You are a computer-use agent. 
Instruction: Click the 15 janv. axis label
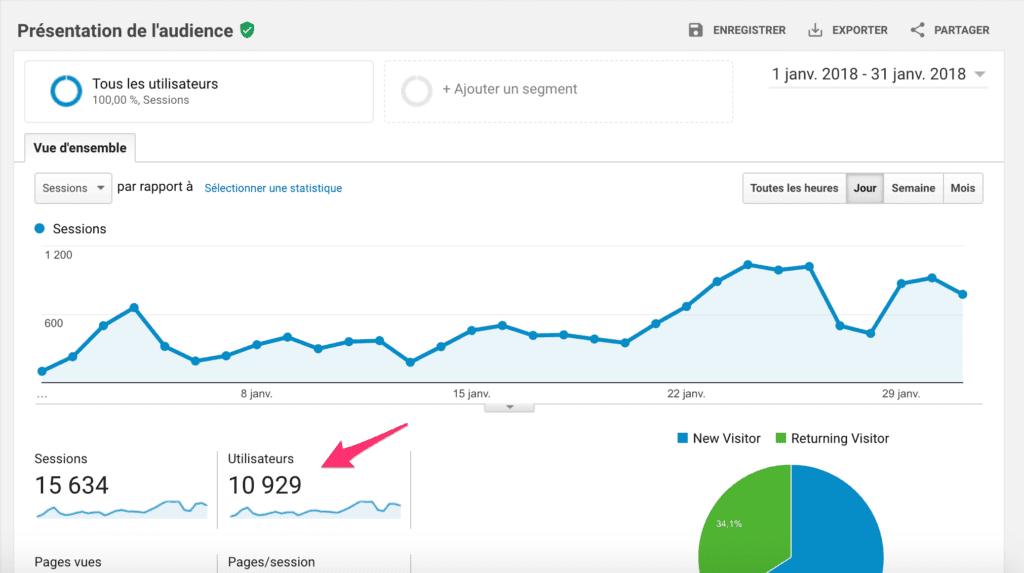472,394
